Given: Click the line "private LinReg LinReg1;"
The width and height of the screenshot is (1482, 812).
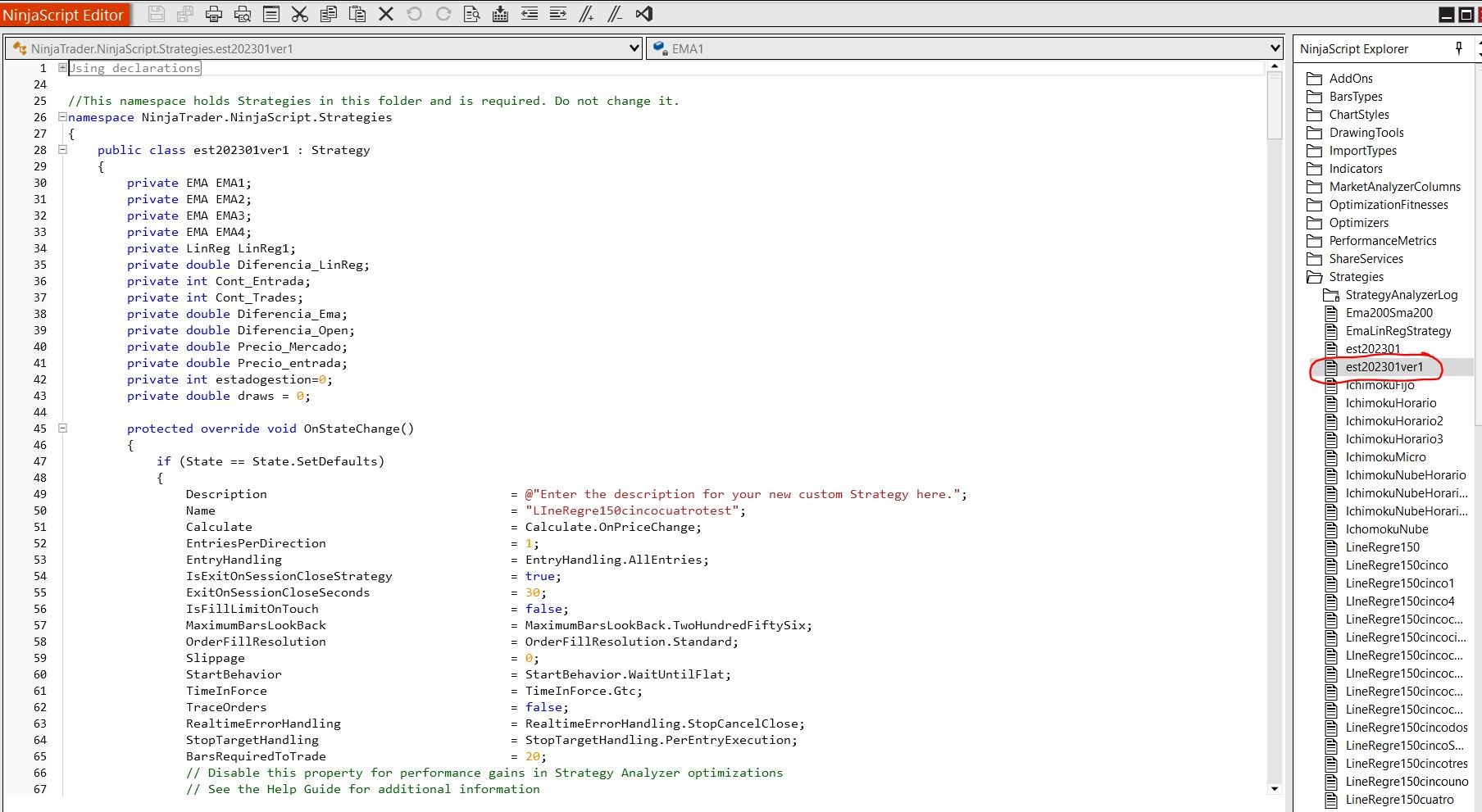Looking at the screenshot, I should click(211, 248).
